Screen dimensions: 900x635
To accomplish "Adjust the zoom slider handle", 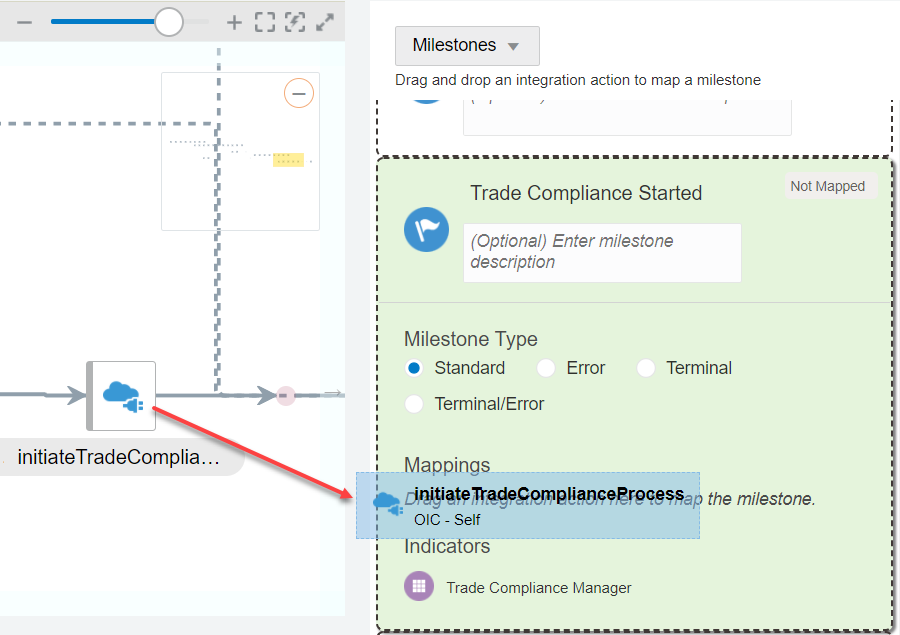I will tap(168, 20).
